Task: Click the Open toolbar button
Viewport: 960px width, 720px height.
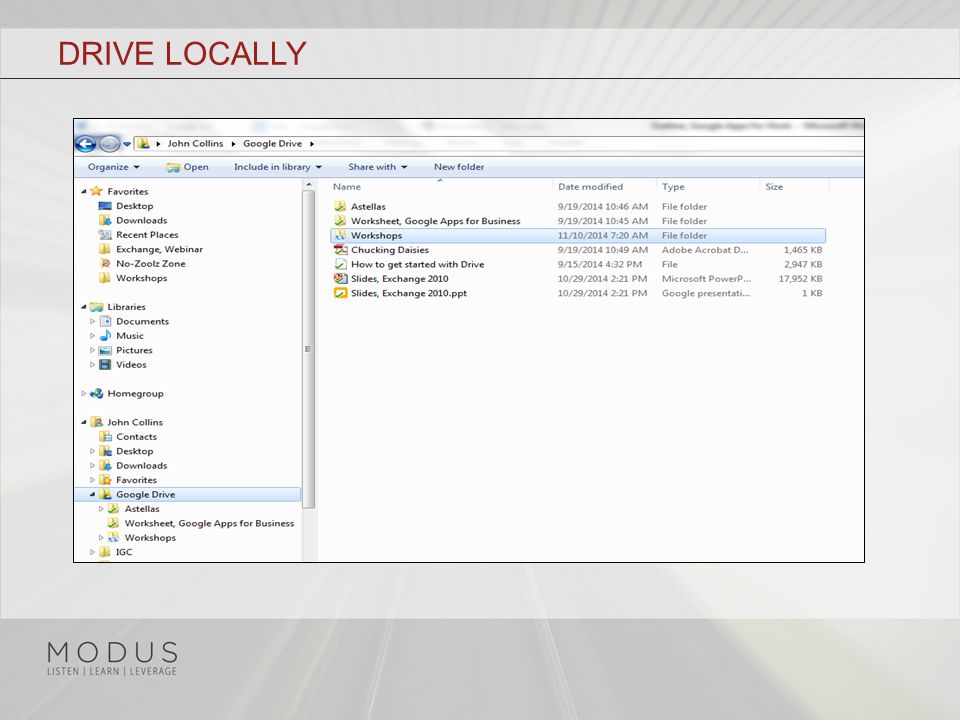Action: (187, 167)
